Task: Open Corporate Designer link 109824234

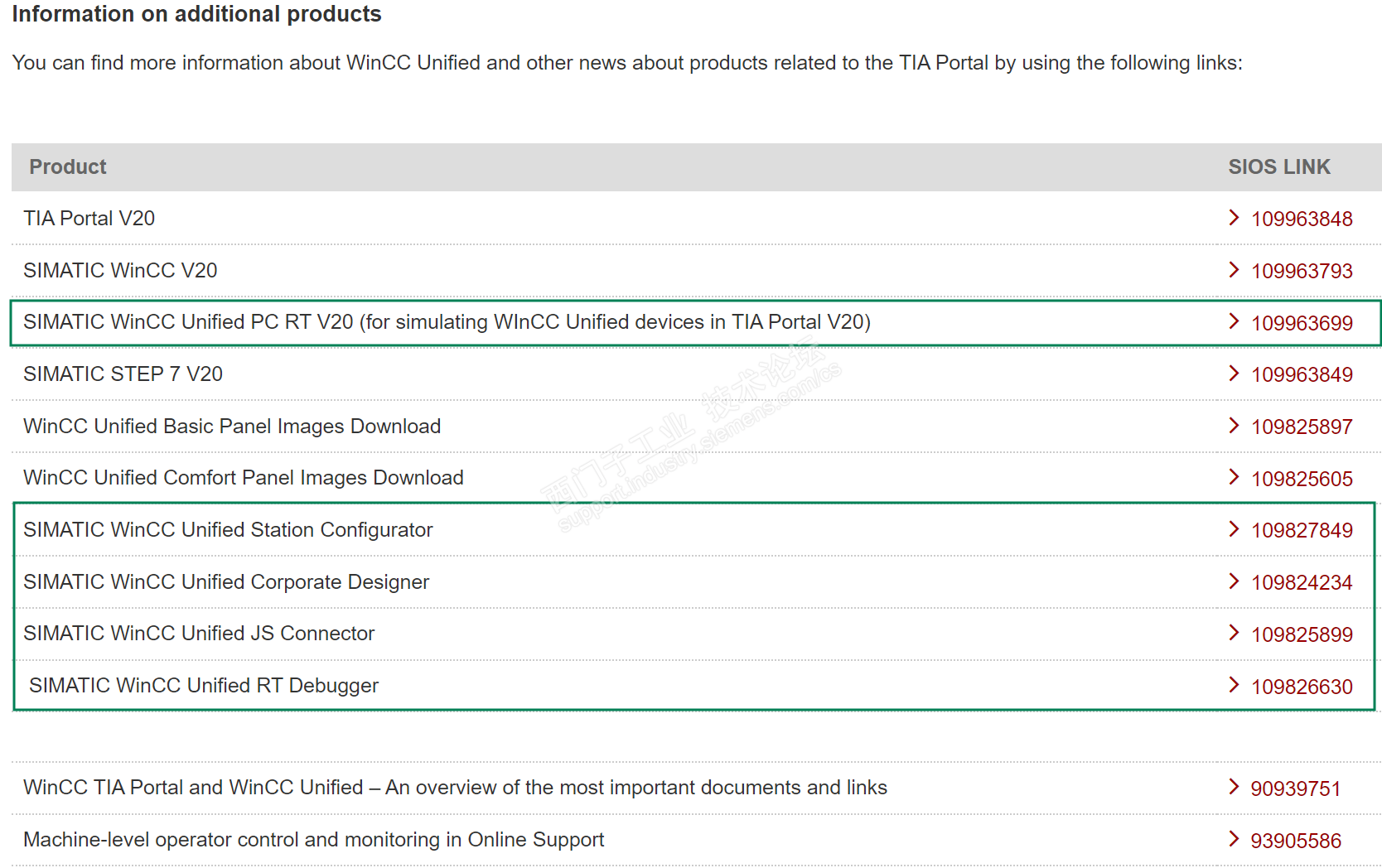Action: [1301, 583]
